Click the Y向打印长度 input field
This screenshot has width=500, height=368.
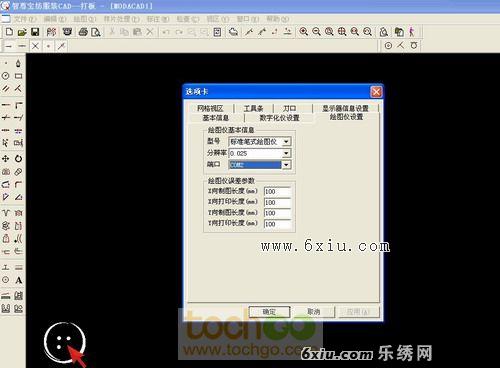click(277, 224)
